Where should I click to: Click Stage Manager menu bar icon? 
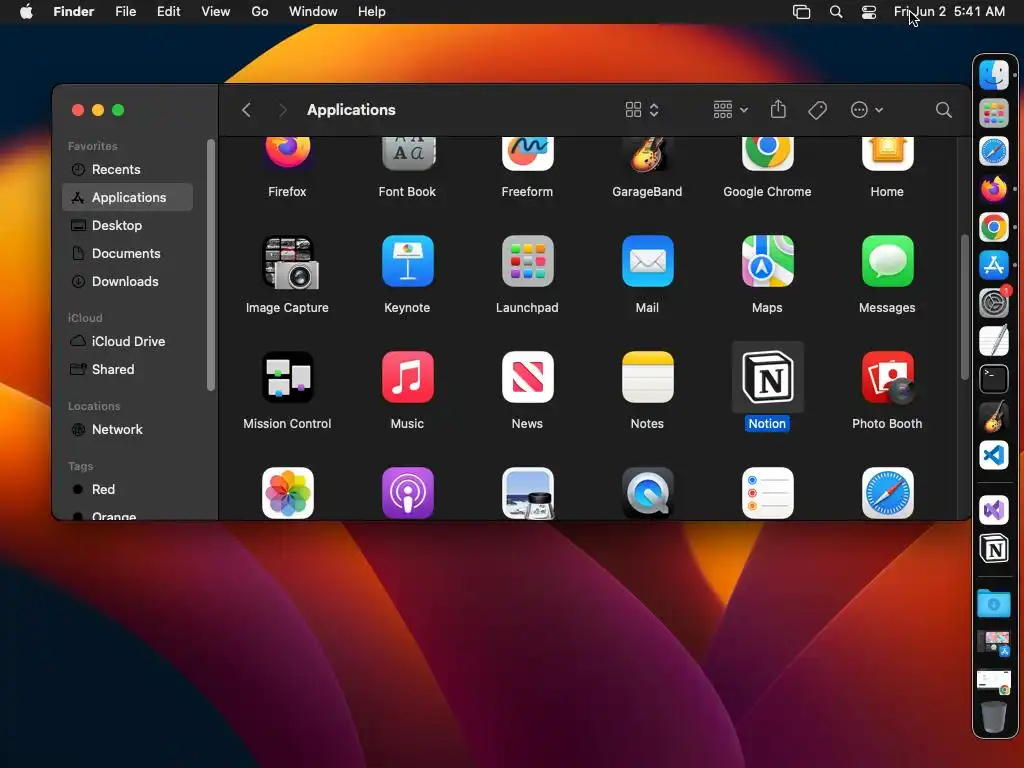point(801,12)
